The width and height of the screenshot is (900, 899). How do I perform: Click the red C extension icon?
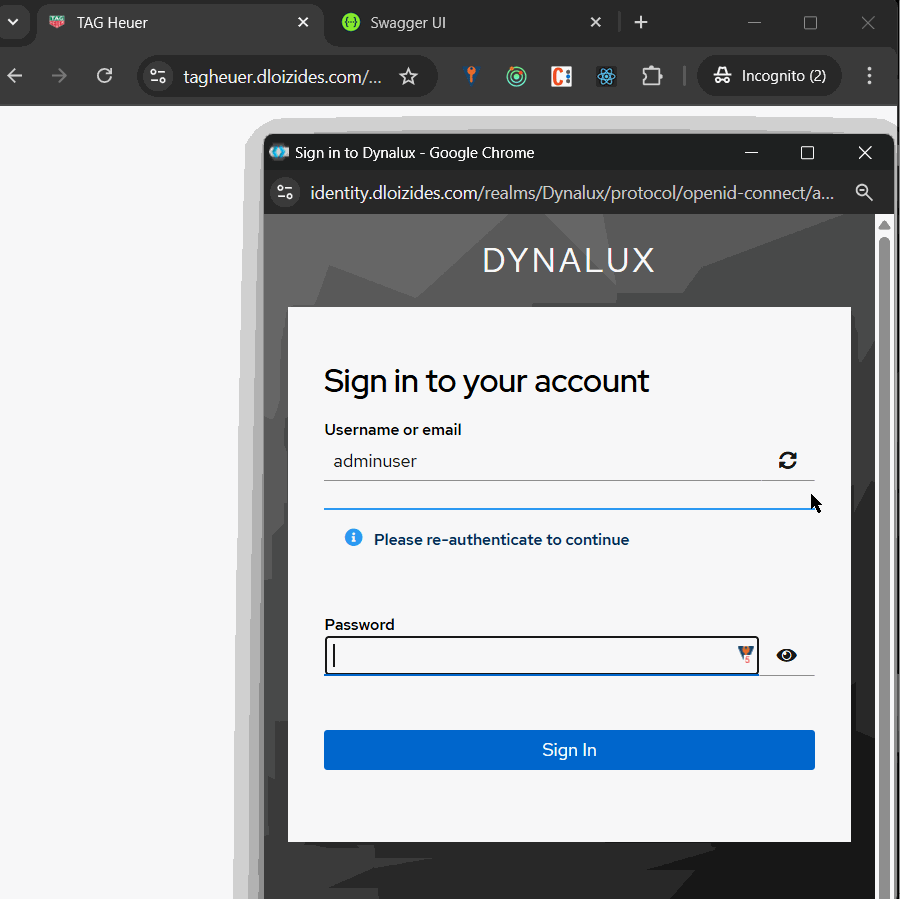(561, 77)
